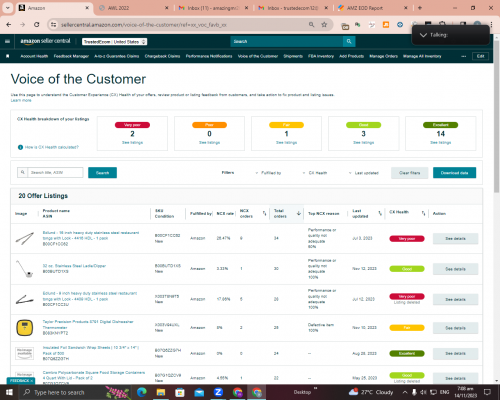500x400 pixels.
Task: Open Feedback Manager in navigation bar
Action: [x=71, y=56]
